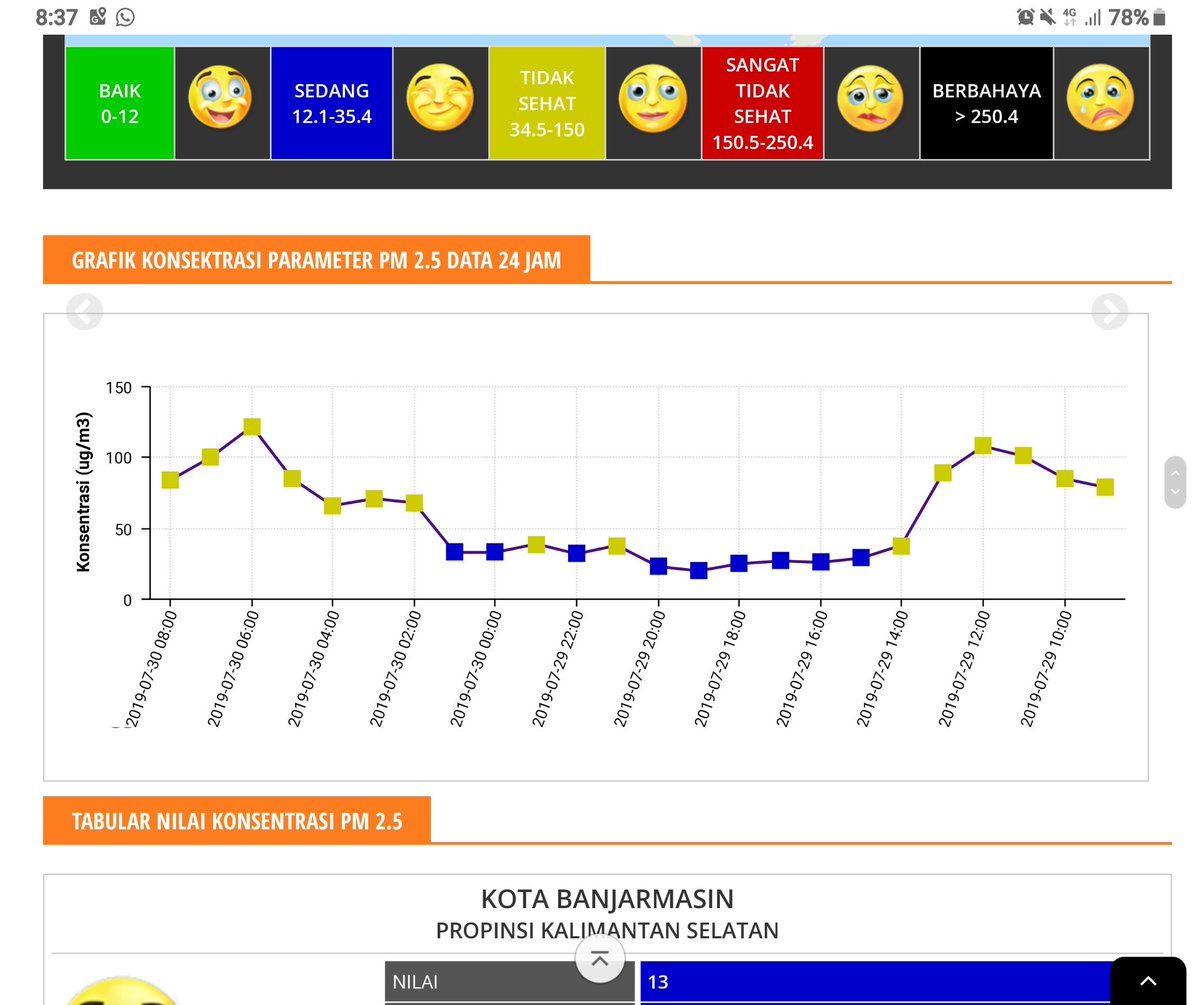This screenshot has width=1200, height=1005.
Task: Click the NILAI table cell label
Action: [510, 982]
